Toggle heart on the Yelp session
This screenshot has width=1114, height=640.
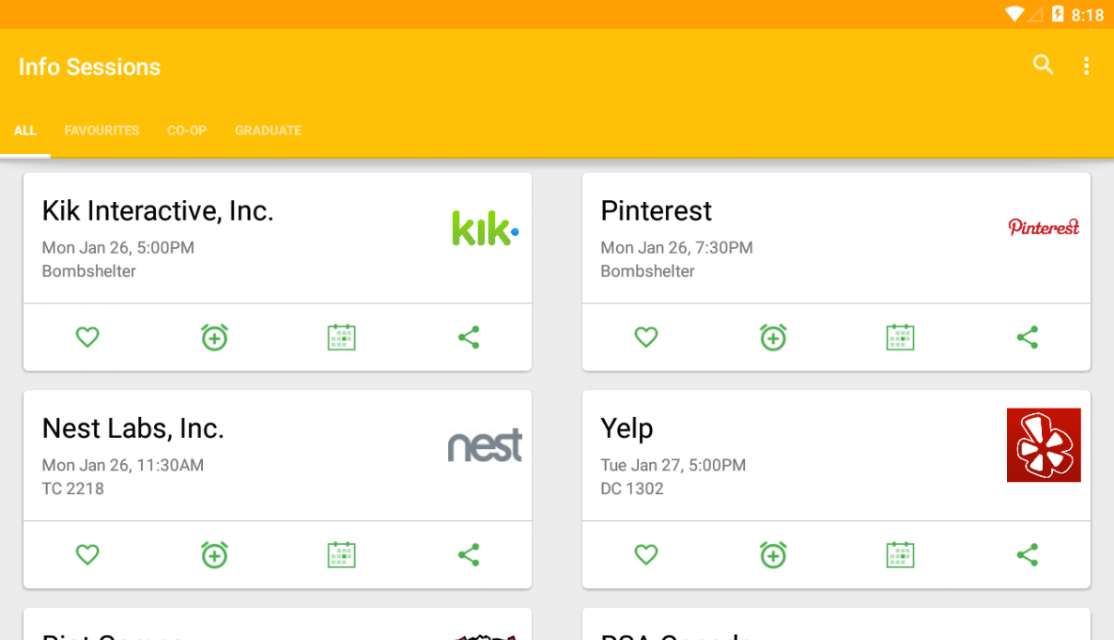(646, 554)
